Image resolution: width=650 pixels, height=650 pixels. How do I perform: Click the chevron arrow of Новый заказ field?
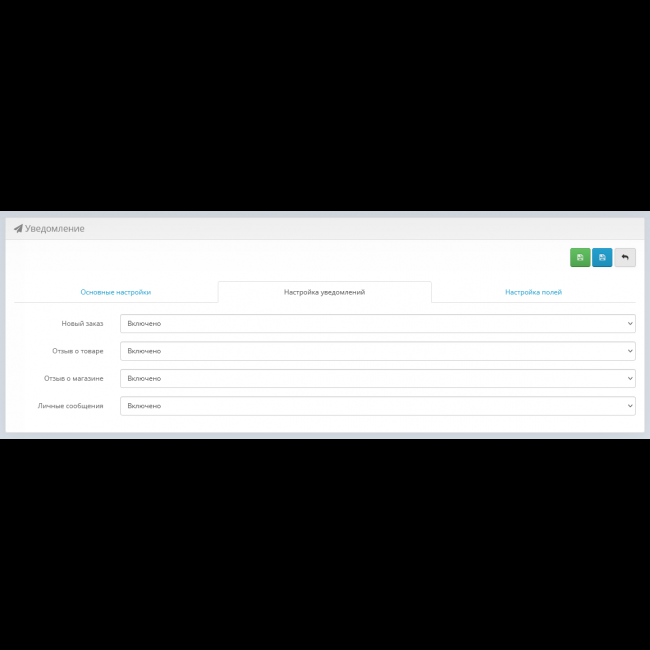(x=629, y=324)
